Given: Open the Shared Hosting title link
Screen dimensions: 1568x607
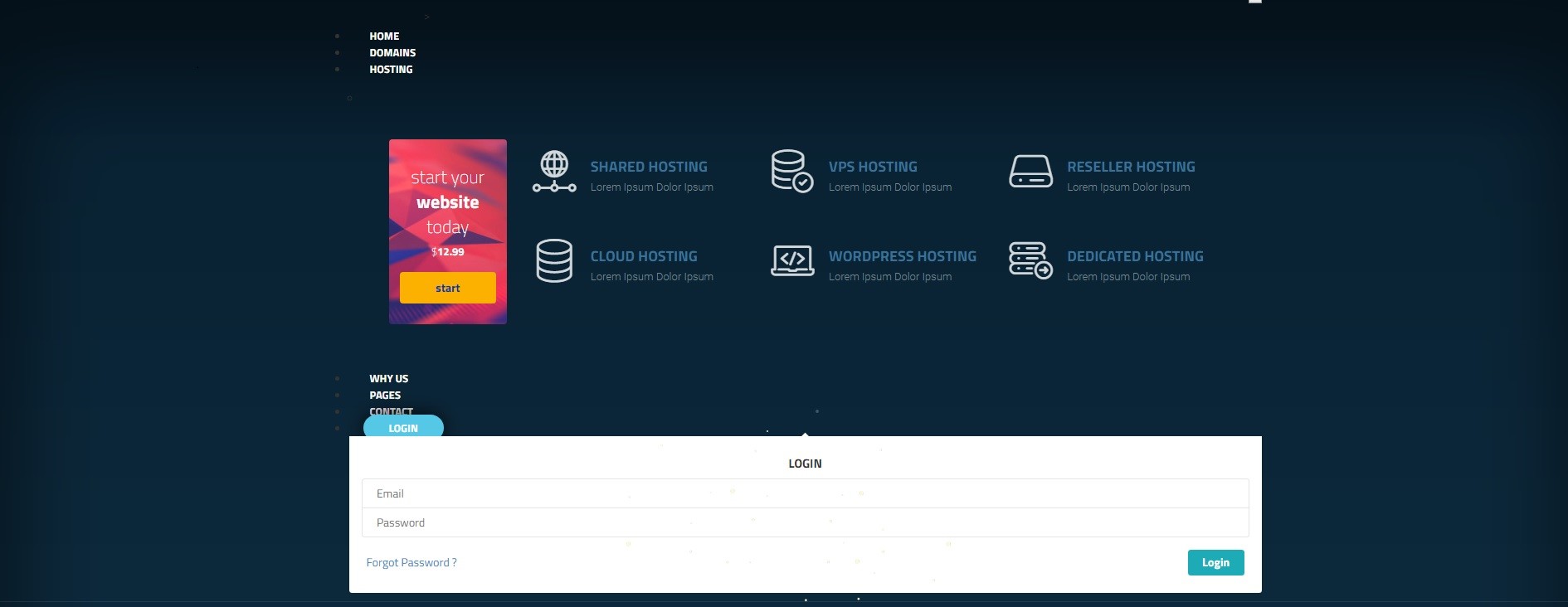Looking at the screenshot, I should coord(649,167).
